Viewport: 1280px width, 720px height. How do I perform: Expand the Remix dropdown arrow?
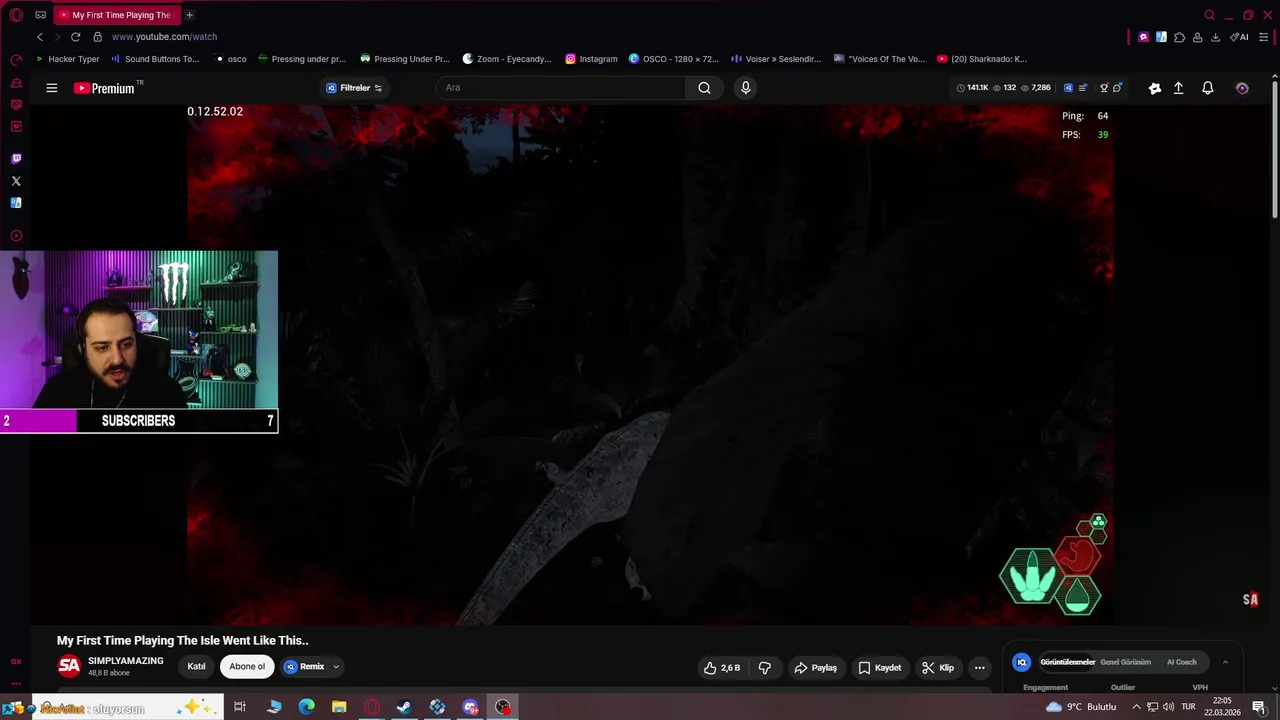click(336, 667)
